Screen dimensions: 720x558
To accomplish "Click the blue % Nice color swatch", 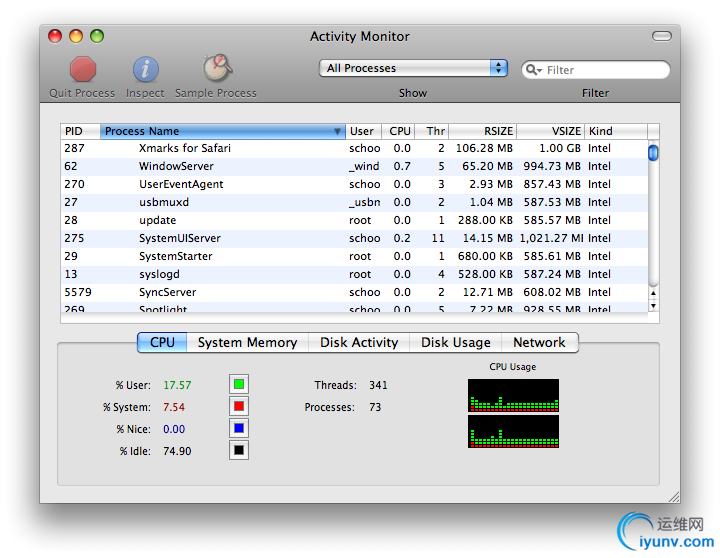I will (238, 428).
